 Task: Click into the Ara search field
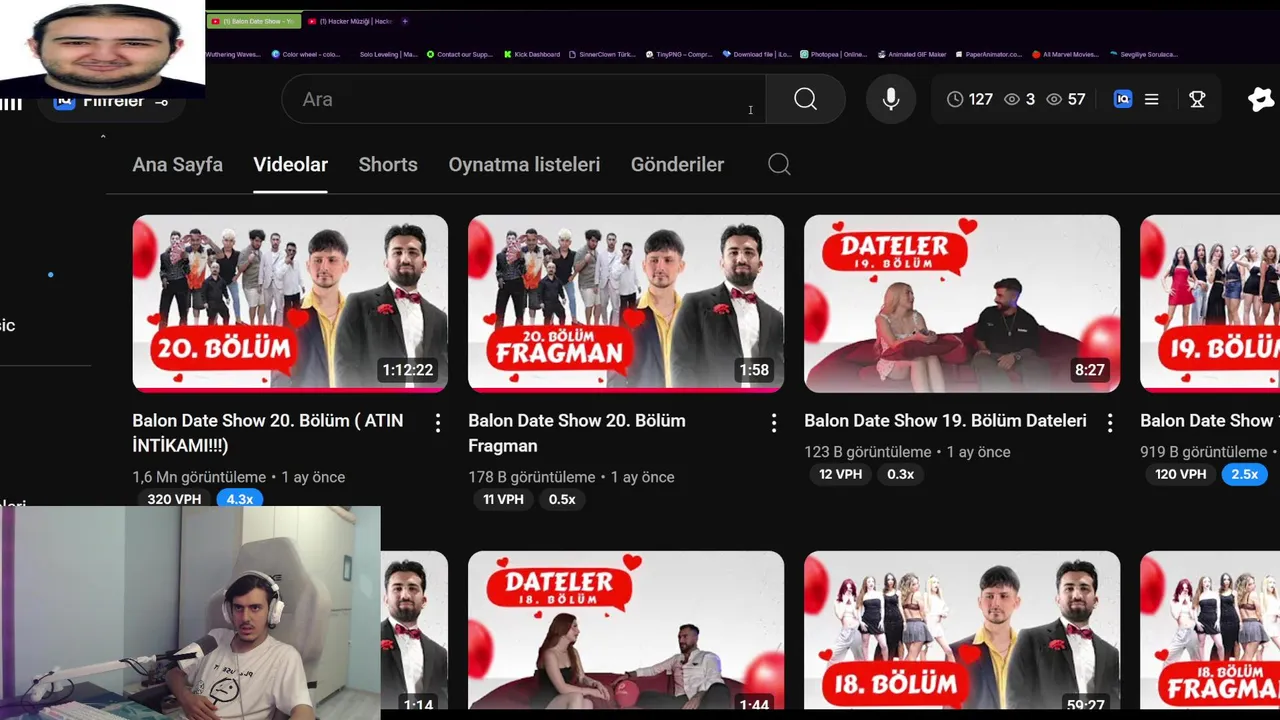(x=523, y=99)
